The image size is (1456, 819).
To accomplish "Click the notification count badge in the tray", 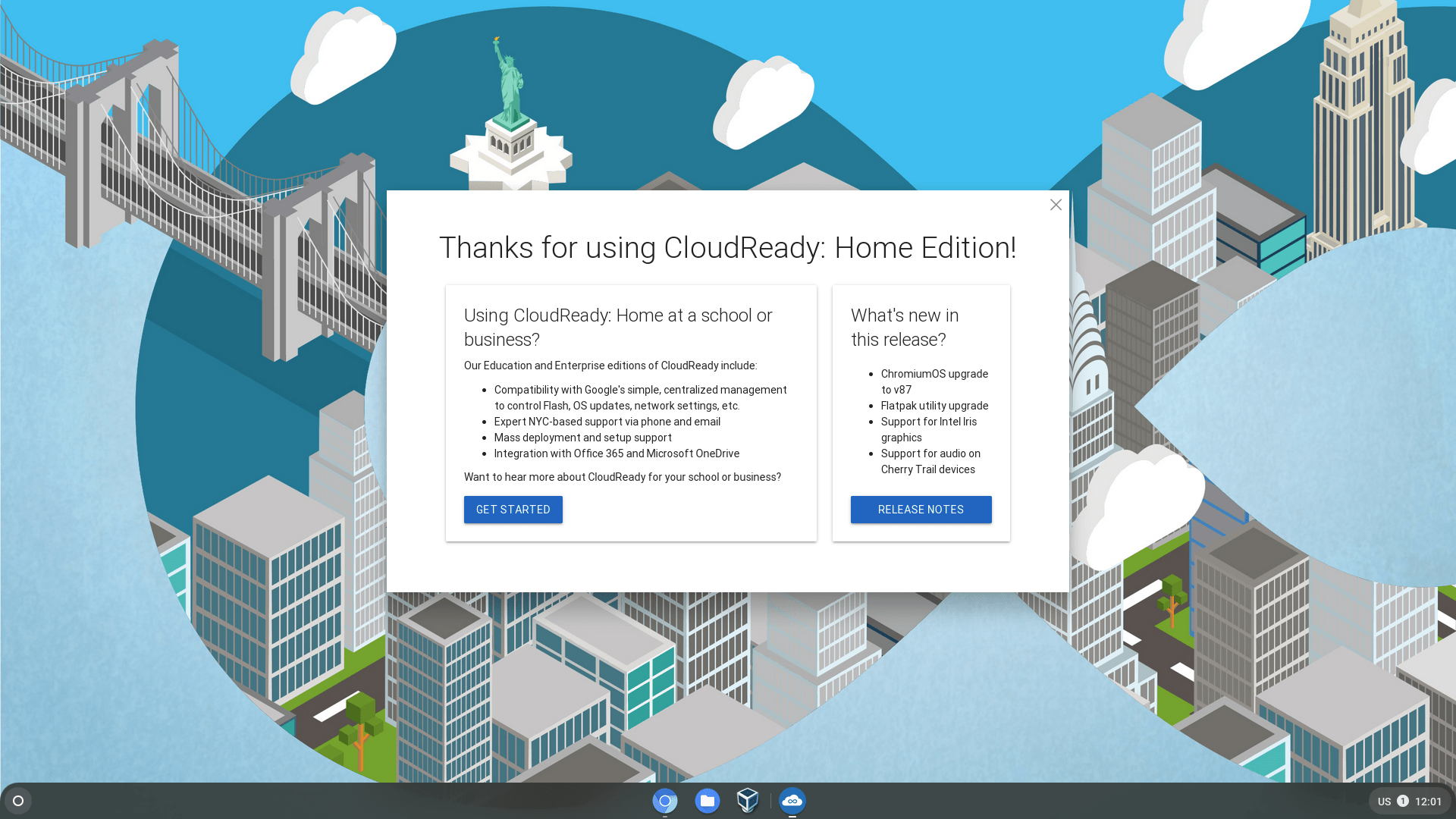I will [1403, 801].
